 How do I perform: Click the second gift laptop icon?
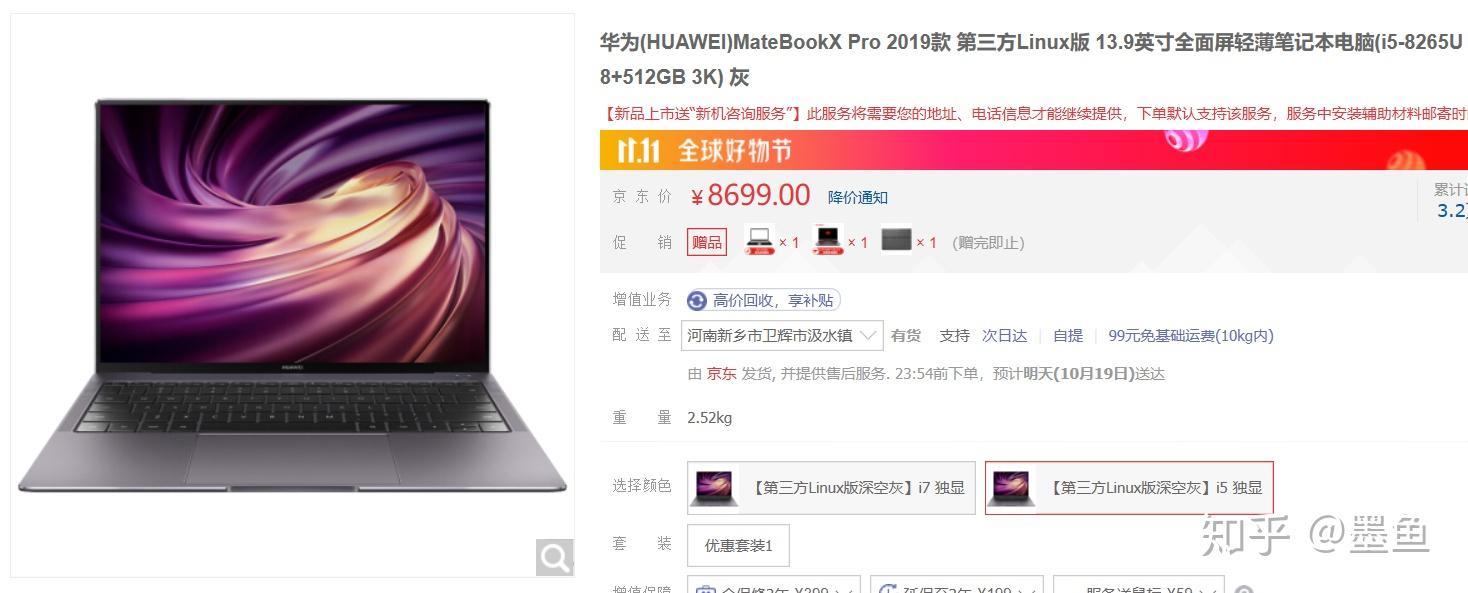click(828, 241)
